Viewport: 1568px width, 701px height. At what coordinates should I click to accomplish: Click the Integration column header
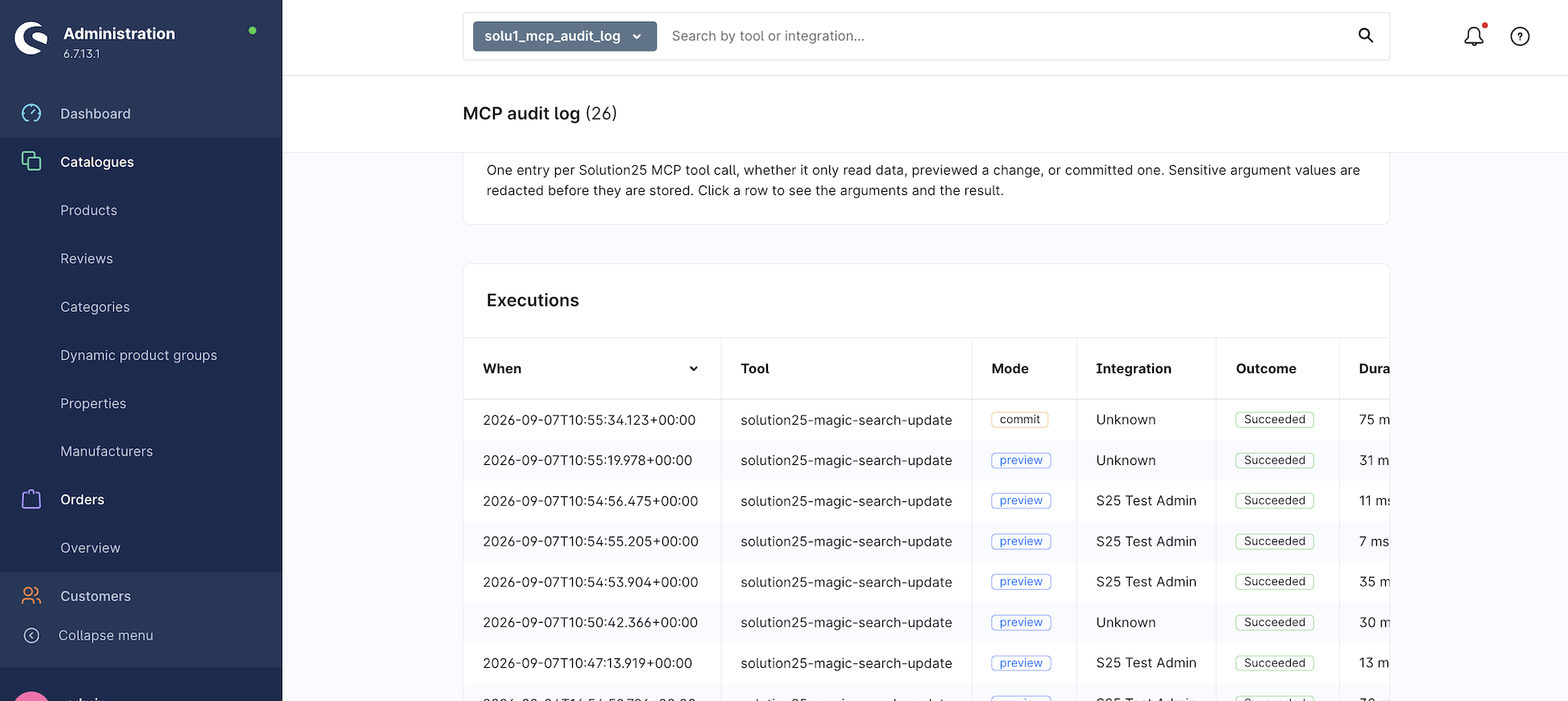point(1146,369)
